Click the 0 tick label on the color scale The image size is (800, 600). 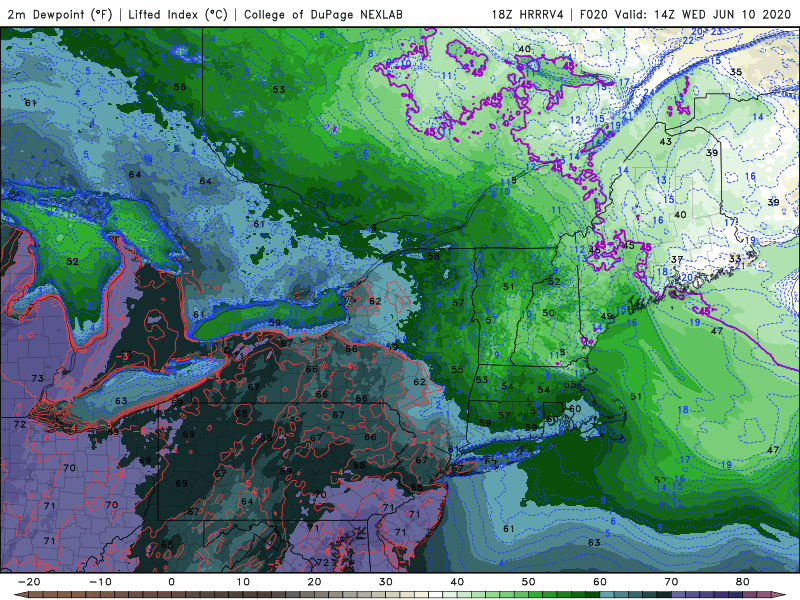point(171,582)
